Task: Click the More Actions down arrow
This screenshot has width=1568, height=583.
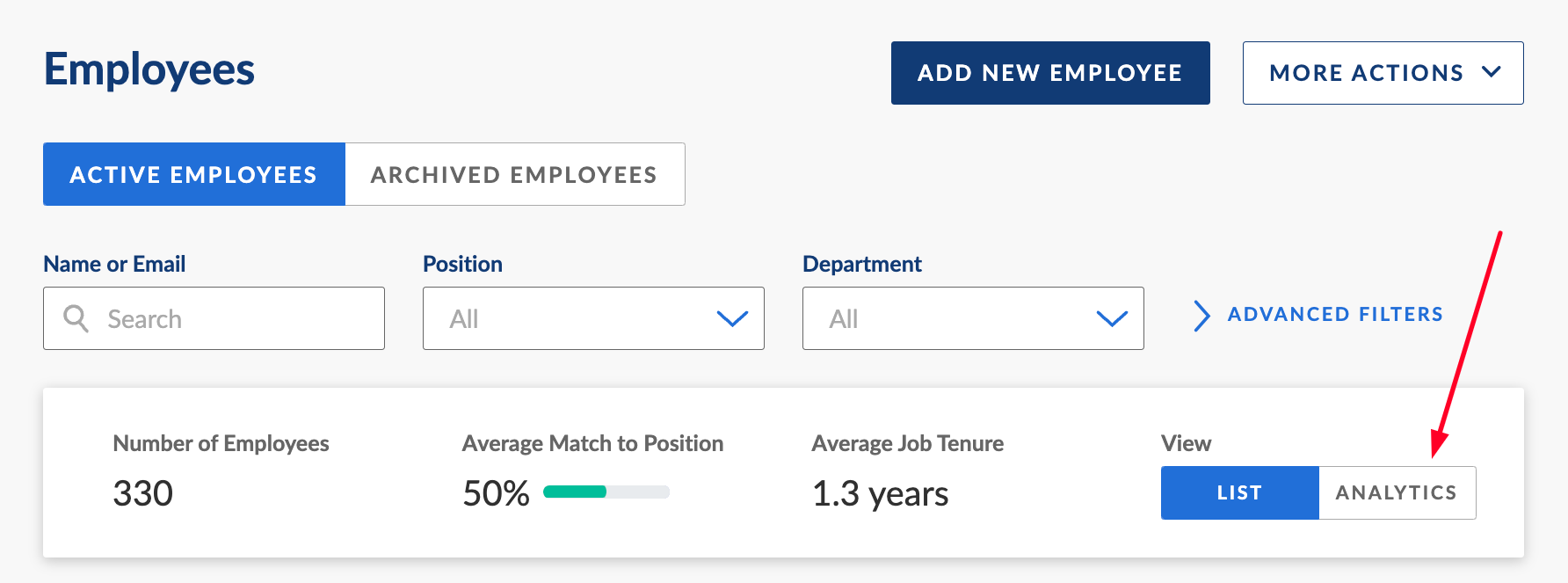Action: pyautogui.click(x=1491, y=72)
